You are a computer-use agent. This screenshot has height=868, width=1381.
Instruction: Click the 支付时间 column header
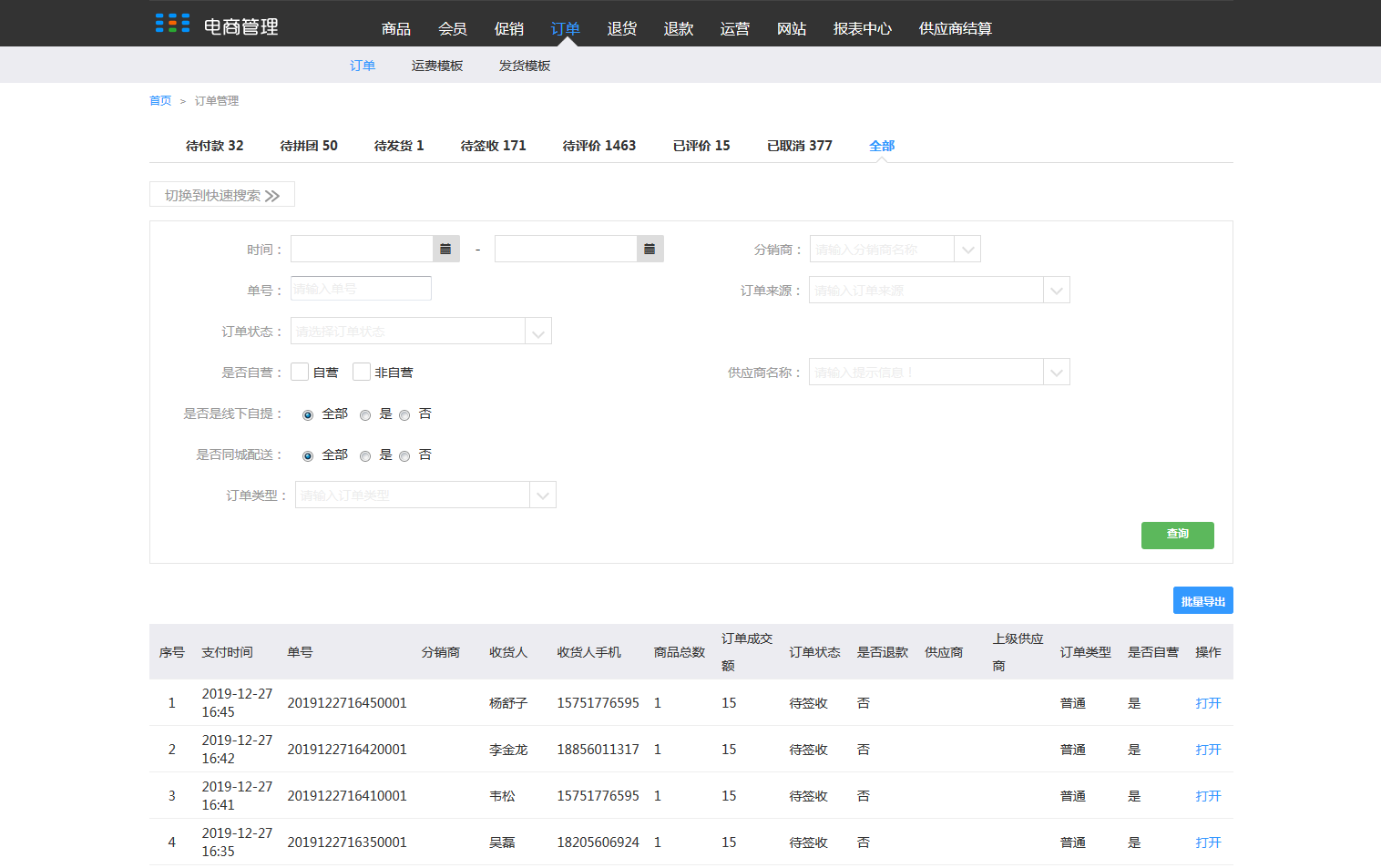pos(227,652)
